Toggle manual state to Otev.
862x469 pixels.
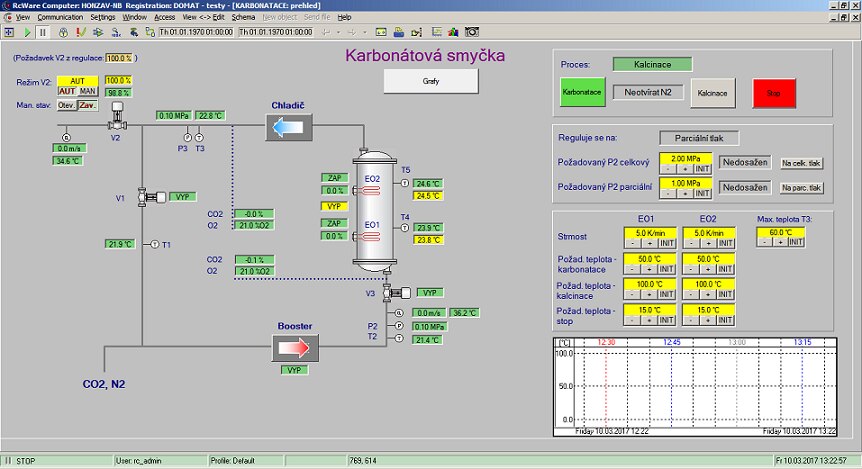coord(67,105)
